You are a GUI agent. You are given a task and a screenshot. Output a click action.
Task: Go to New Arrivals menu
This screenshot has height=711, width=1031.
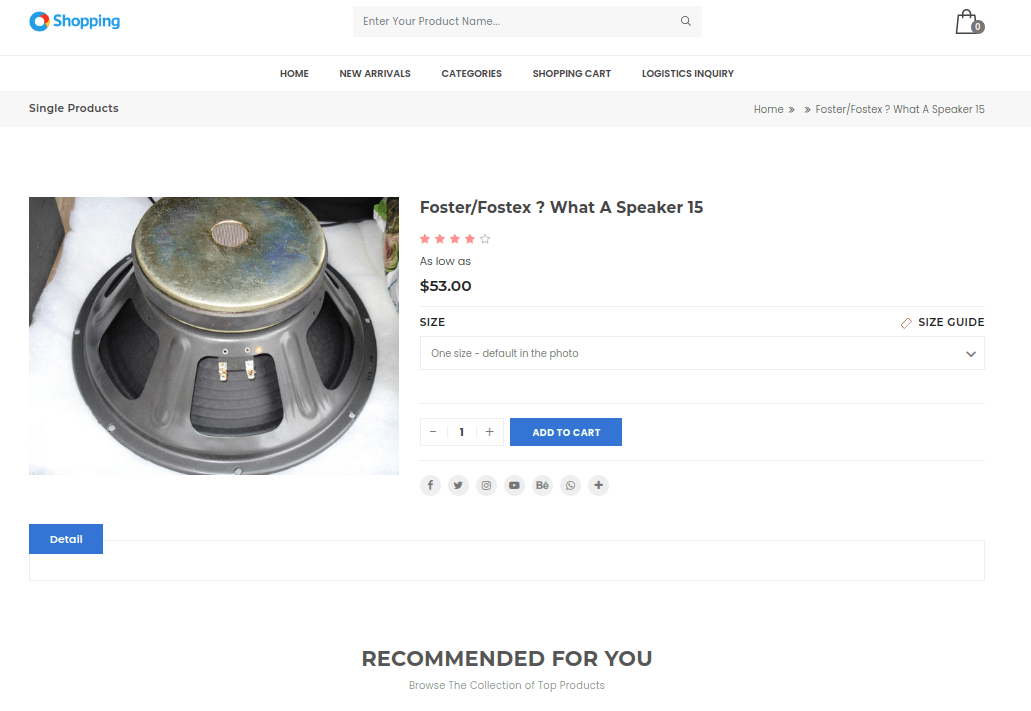tap(375, 74)
